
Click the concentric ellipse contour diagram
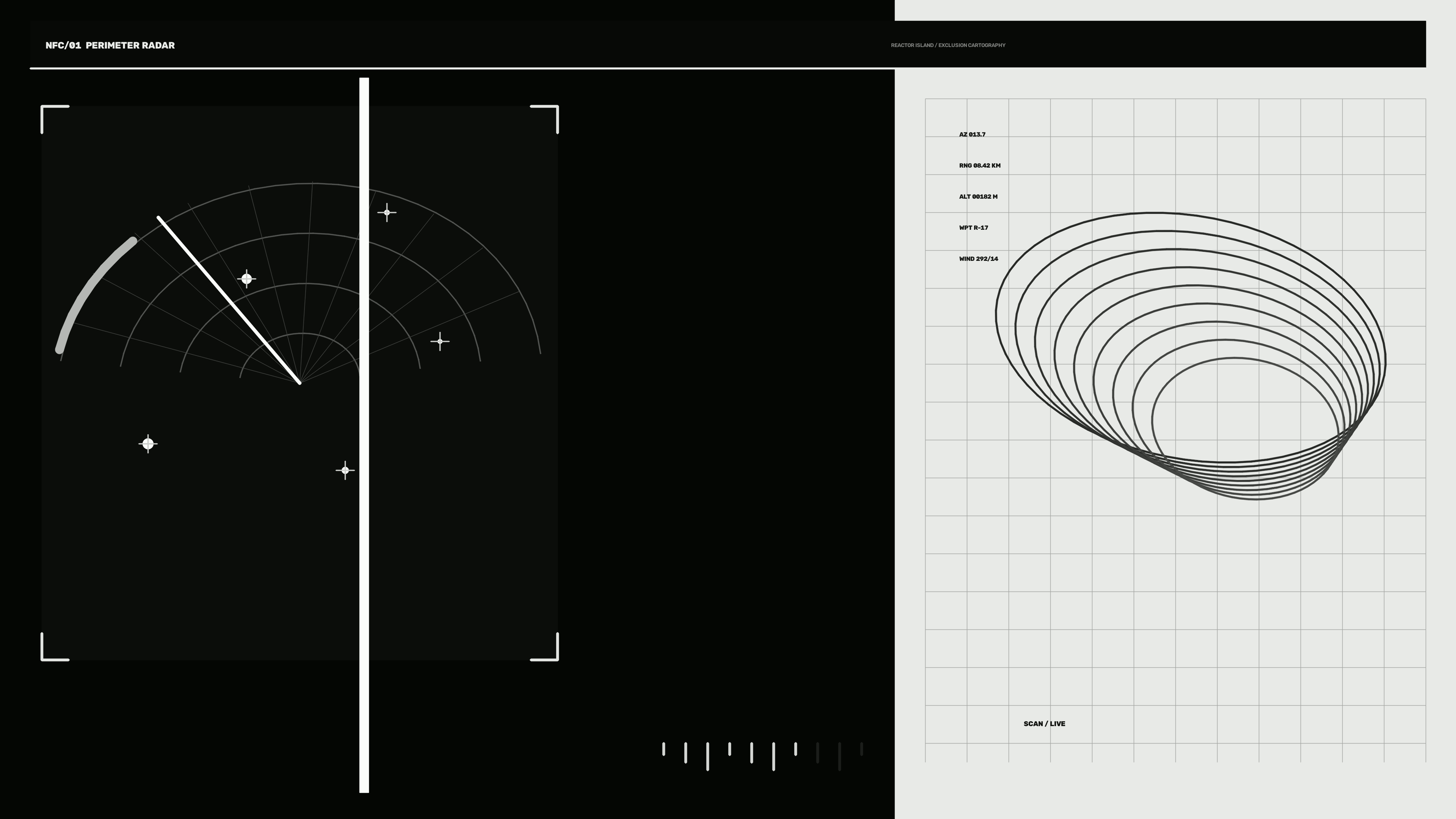point(1190,356)
